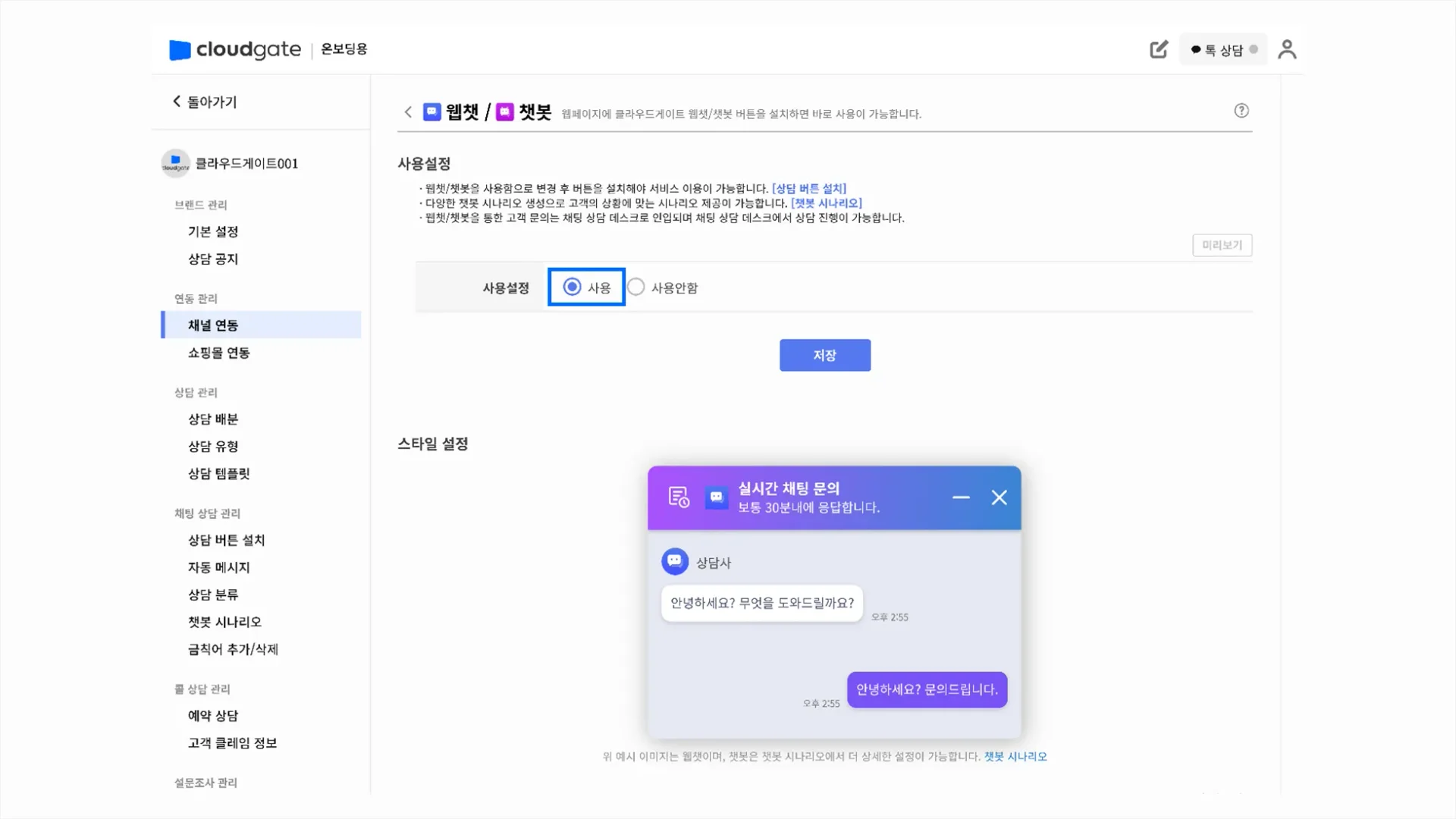The width and height of the screenshot is (1456, 819).
Task: Click the 안녕하세요? 문의드립니다 message bubble
Action: 927,689
